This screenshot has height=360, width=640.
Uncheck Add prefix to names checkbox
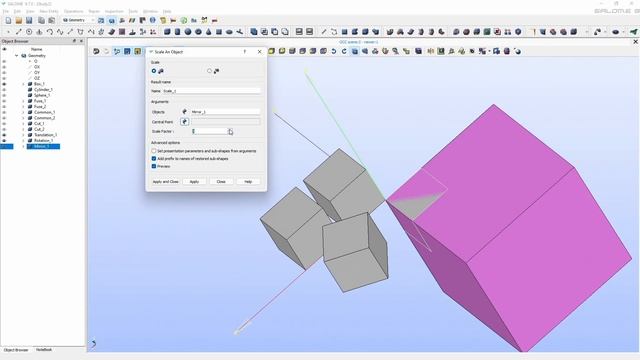[x=154, y=158]
